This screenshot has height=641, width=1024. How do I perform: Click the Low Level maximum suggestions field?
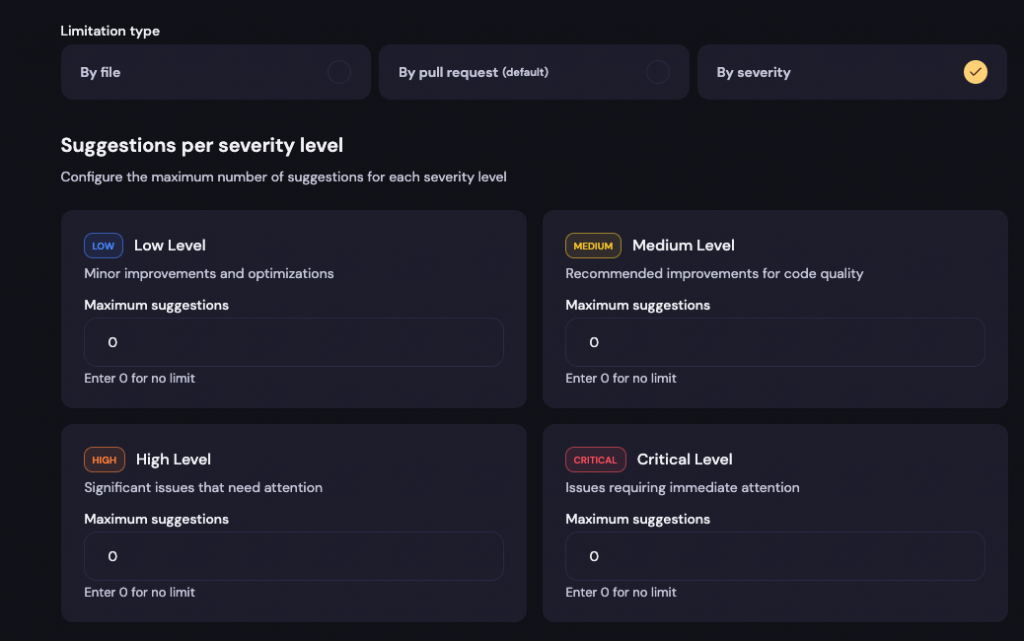point(293,341)
